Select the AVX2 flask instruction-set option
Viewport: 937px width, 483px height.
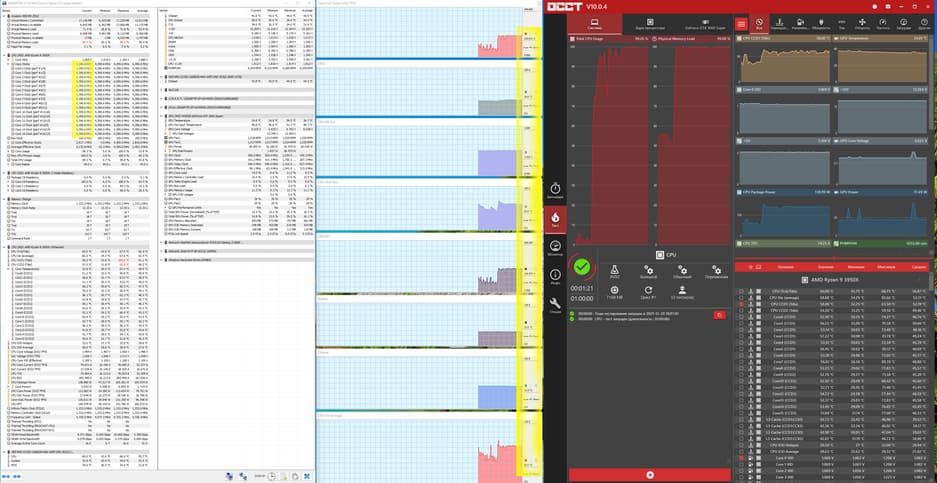point(614,272)
